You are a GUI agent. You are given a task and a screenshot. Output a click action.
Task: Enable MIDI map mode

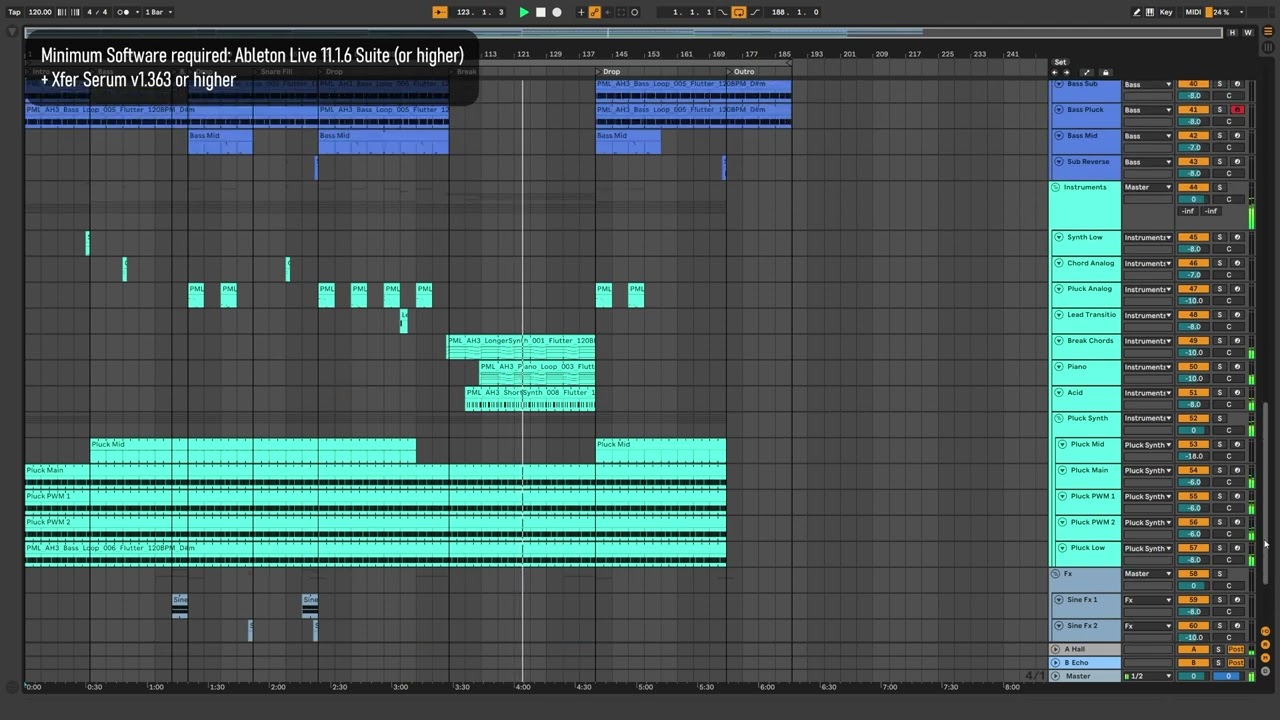[x=1193, y=12]
